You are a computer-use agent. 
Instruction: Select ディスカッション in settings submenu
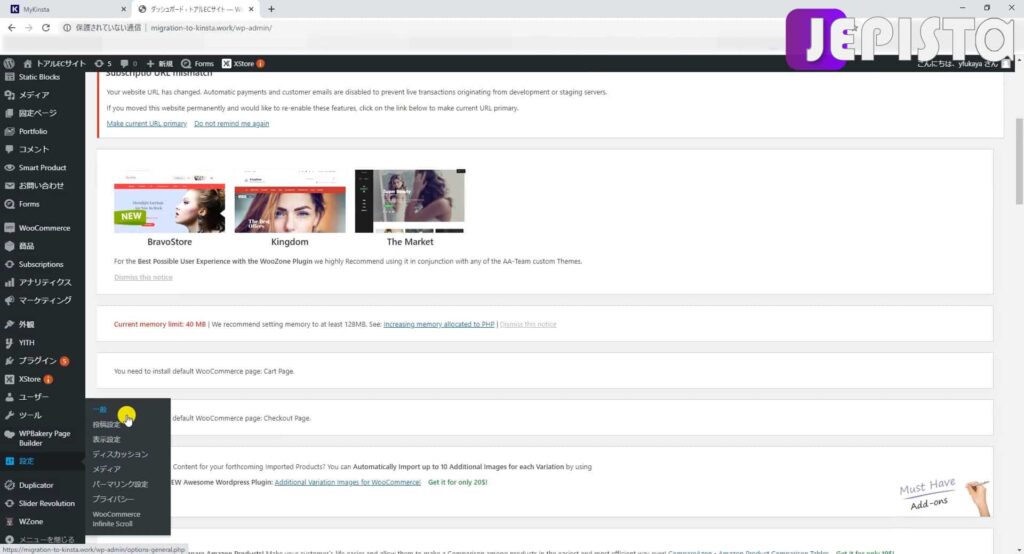point(120,454)
